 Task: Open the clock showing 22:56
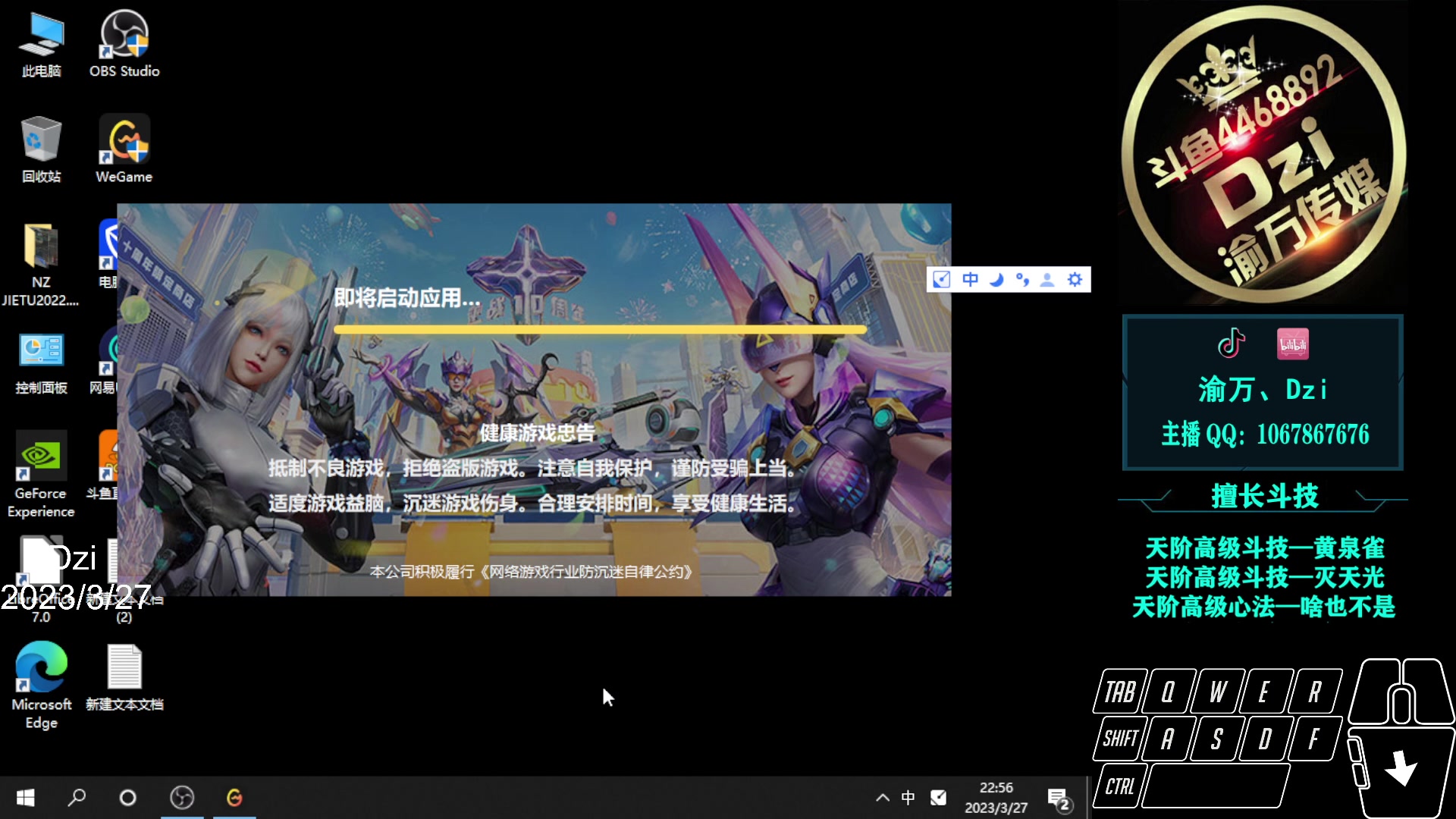click(x=996, y=798)
